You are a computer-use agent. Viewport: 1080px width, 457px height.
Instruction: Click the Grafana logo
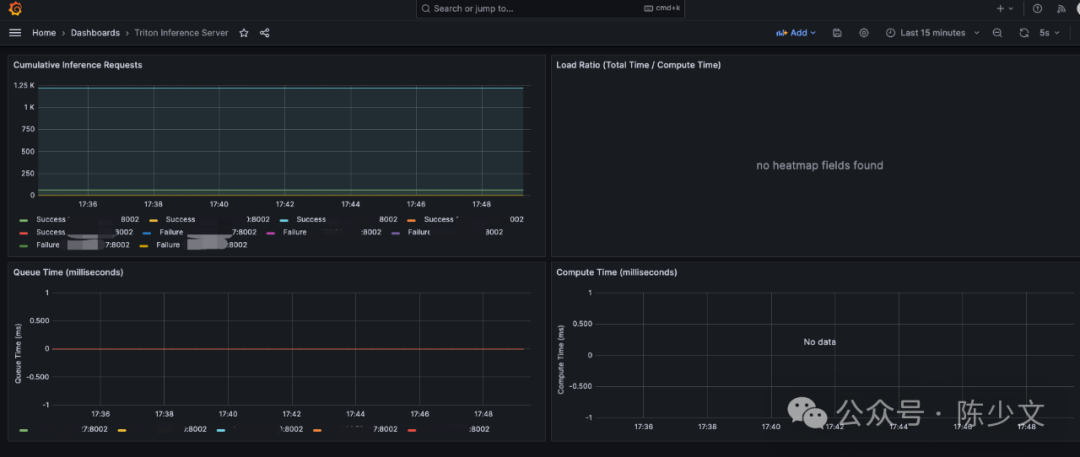click(15, 9)
